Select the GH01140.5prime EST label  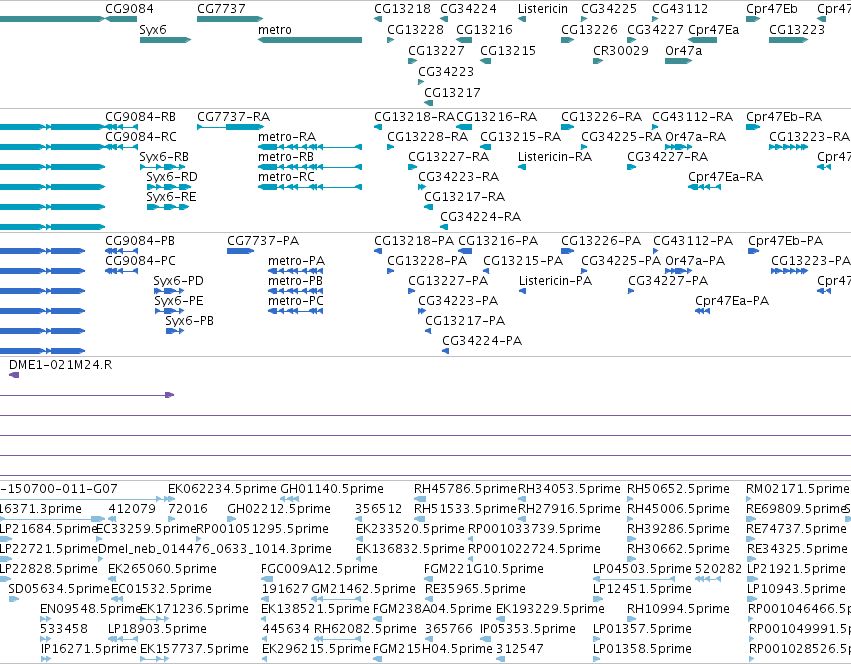tap(332, 489)
